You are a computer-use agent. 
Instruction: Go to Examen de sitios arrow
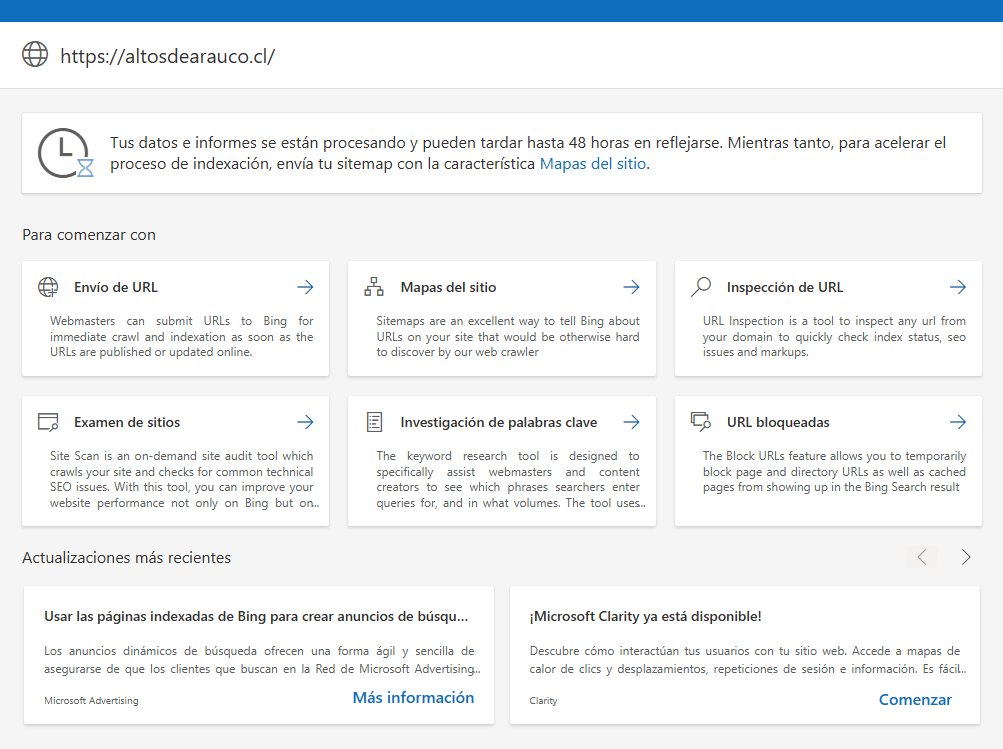[x=305, y=422]
